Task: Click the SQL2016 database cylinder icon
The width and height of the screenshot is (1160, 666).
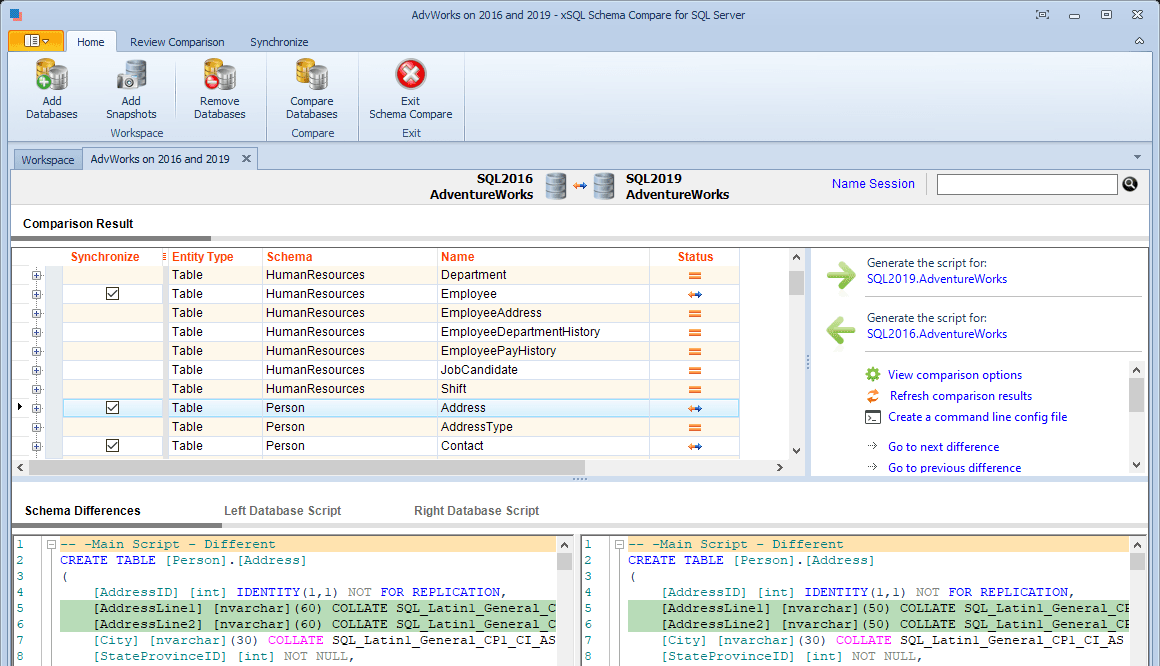Action: pyautogui.click(x=556, y=186)
